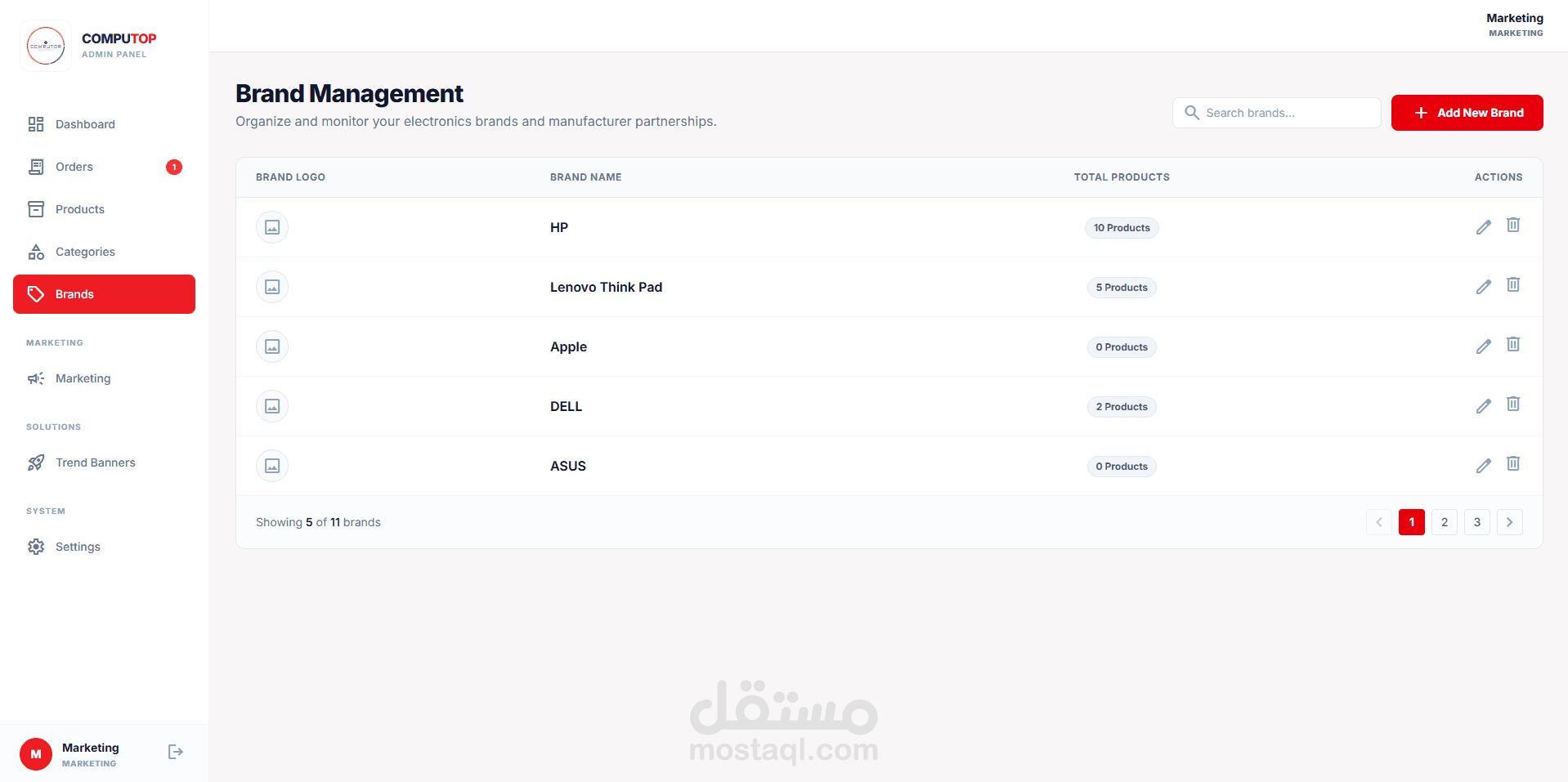Click the Products box icon
The height and width of the screenshot is (782, 1568).
(36, 209)
